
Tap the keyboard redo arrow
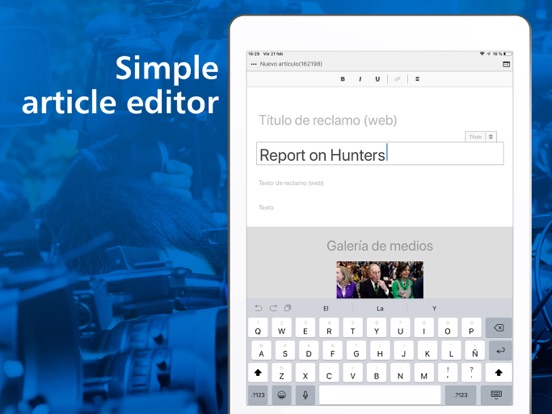coord(273,308)
